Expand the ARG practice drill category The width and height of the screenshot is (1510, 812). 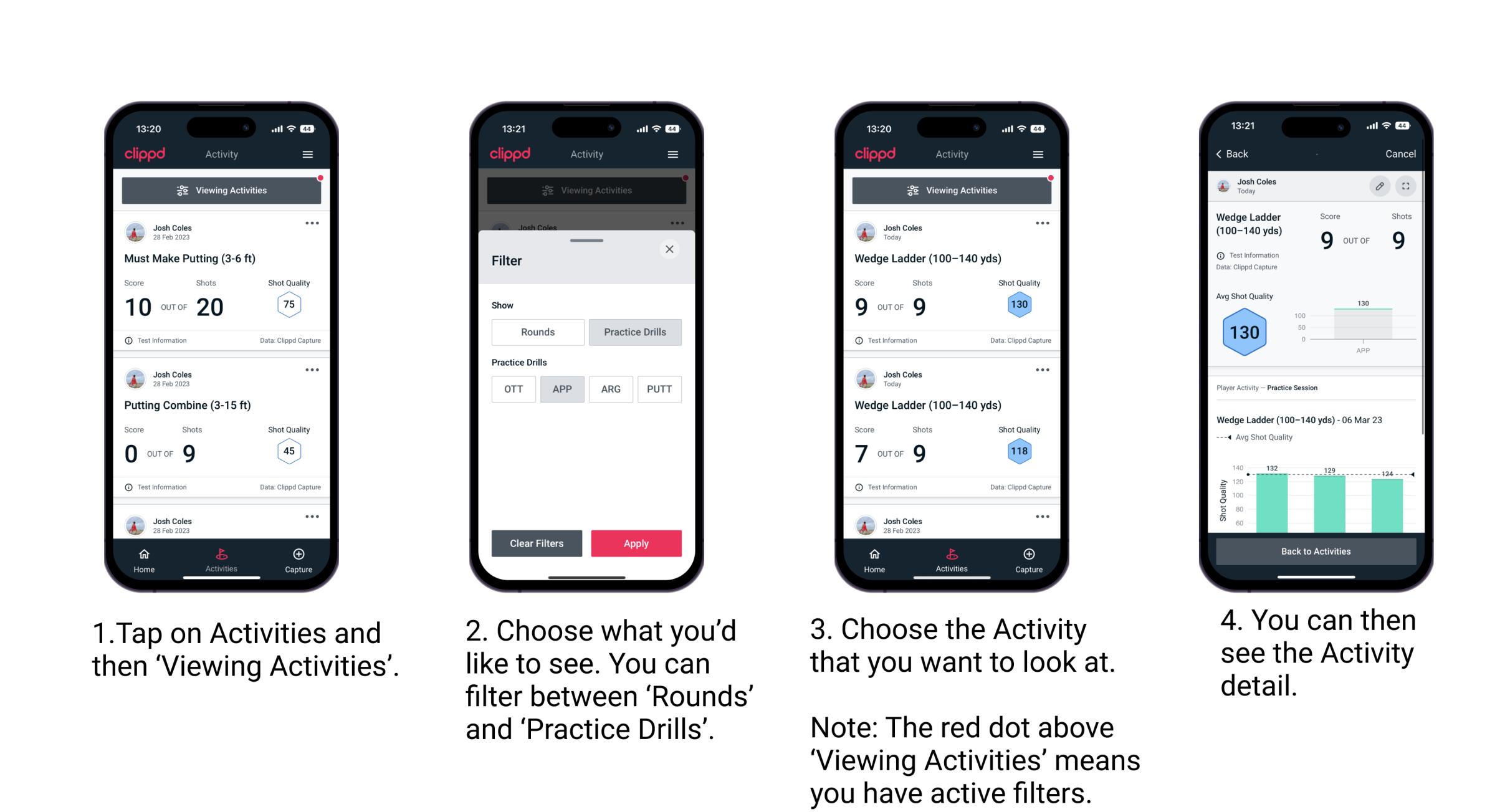point(611,388)
